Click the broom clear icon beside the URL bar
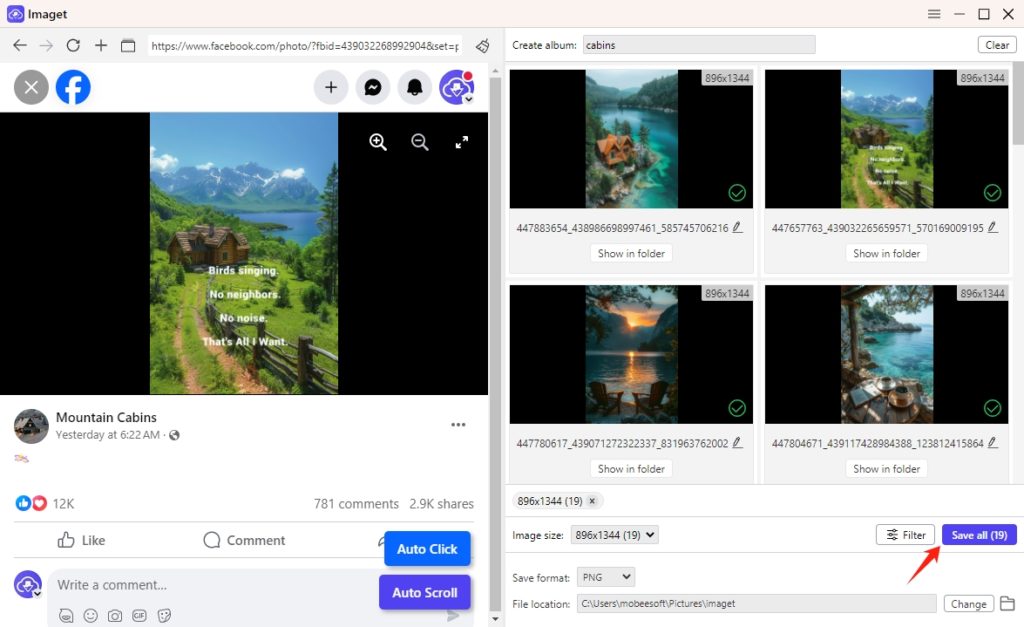This screenshot has width=1024, height=627. pyautogui.click(x=482, y=45)
